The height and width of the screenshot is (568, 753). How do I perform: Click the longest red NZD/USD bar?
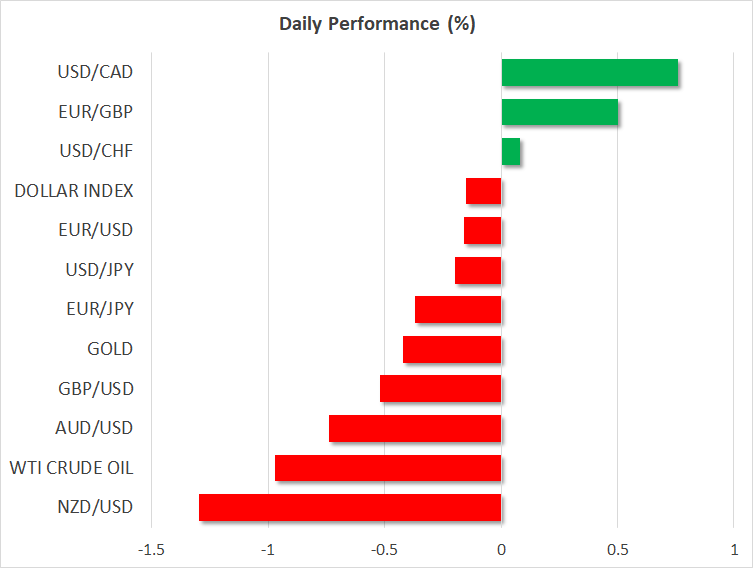(x=350, y=507)
